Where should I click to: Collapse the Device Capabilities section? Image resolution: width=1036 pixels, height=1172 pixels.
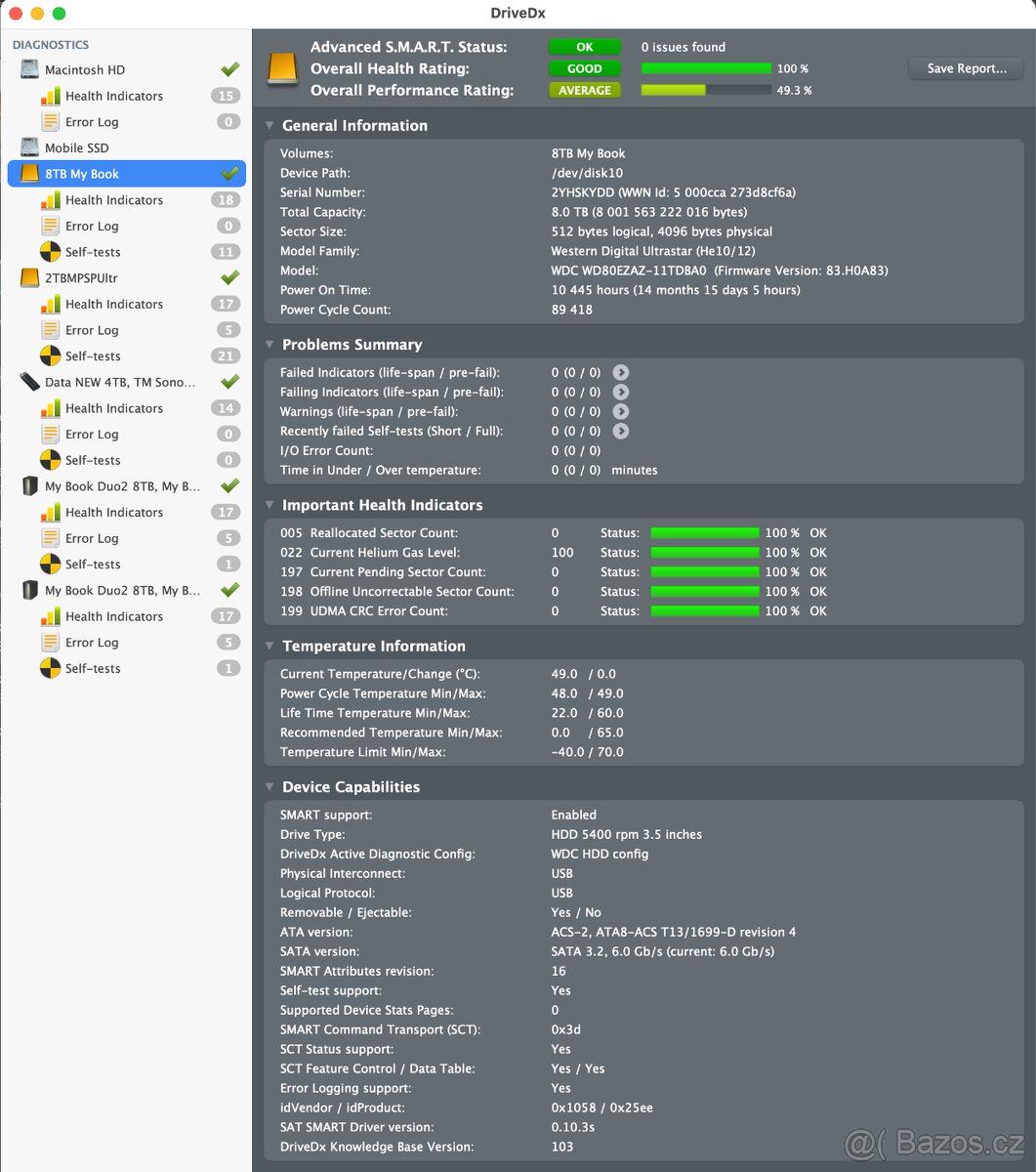[x=269, y=787]
